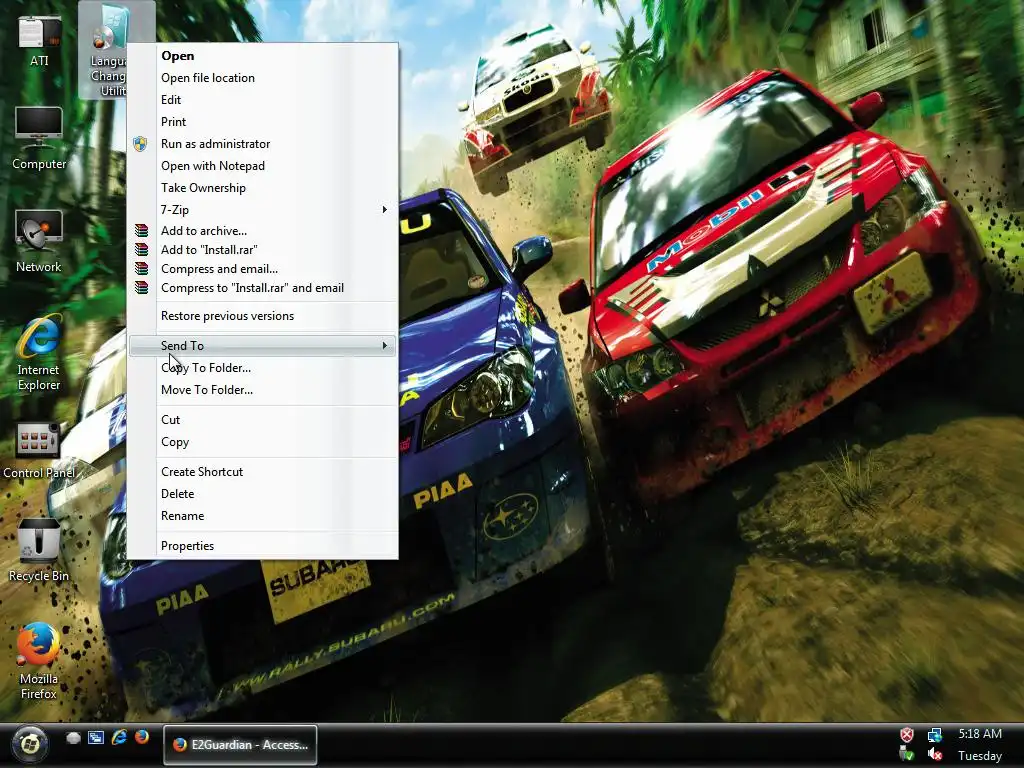This screenshot has width=1024, height=768.
Task: Expand the Send To submenu arrow
Action: click(x=385, y=345)
